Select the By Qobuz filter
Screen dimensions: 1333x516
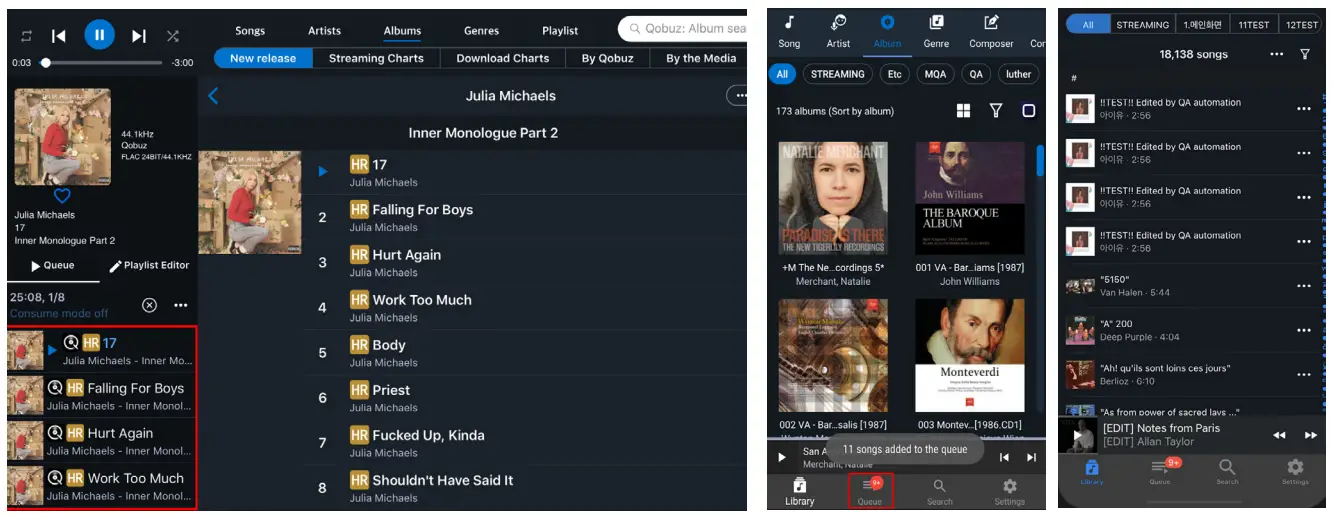pos(608,58)
